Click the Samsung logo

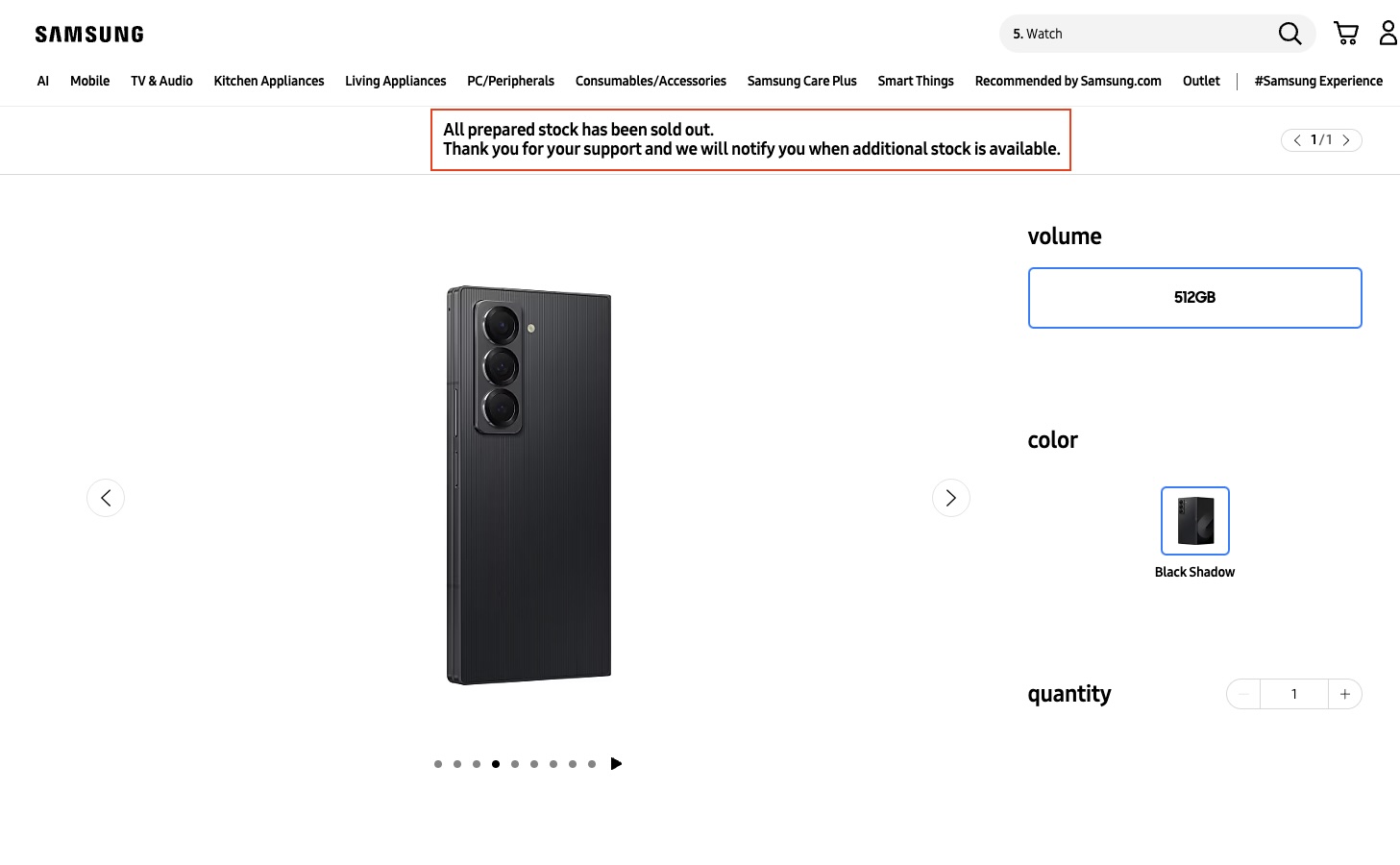coord(89,35)
